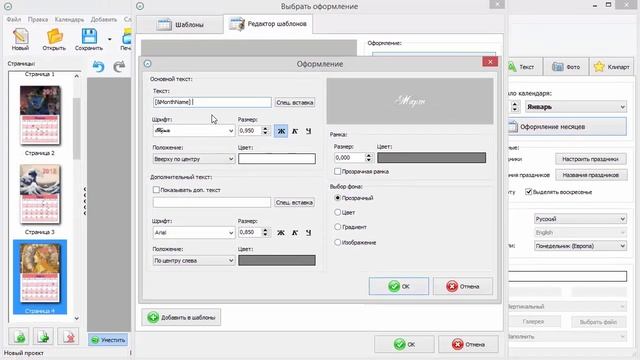Viewport: 640px width, 360px height.
Task: Toggle underline for additional text font
Action: click(308, 233)
